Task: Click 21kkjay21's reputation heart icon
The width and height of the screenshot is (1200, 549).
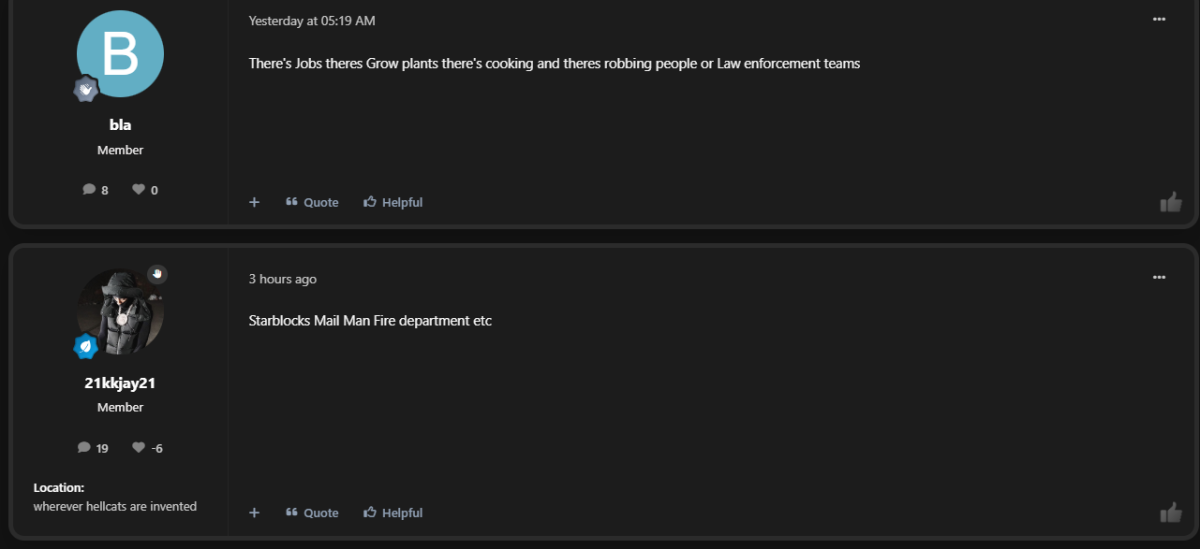Action: [x=139, y=447]
